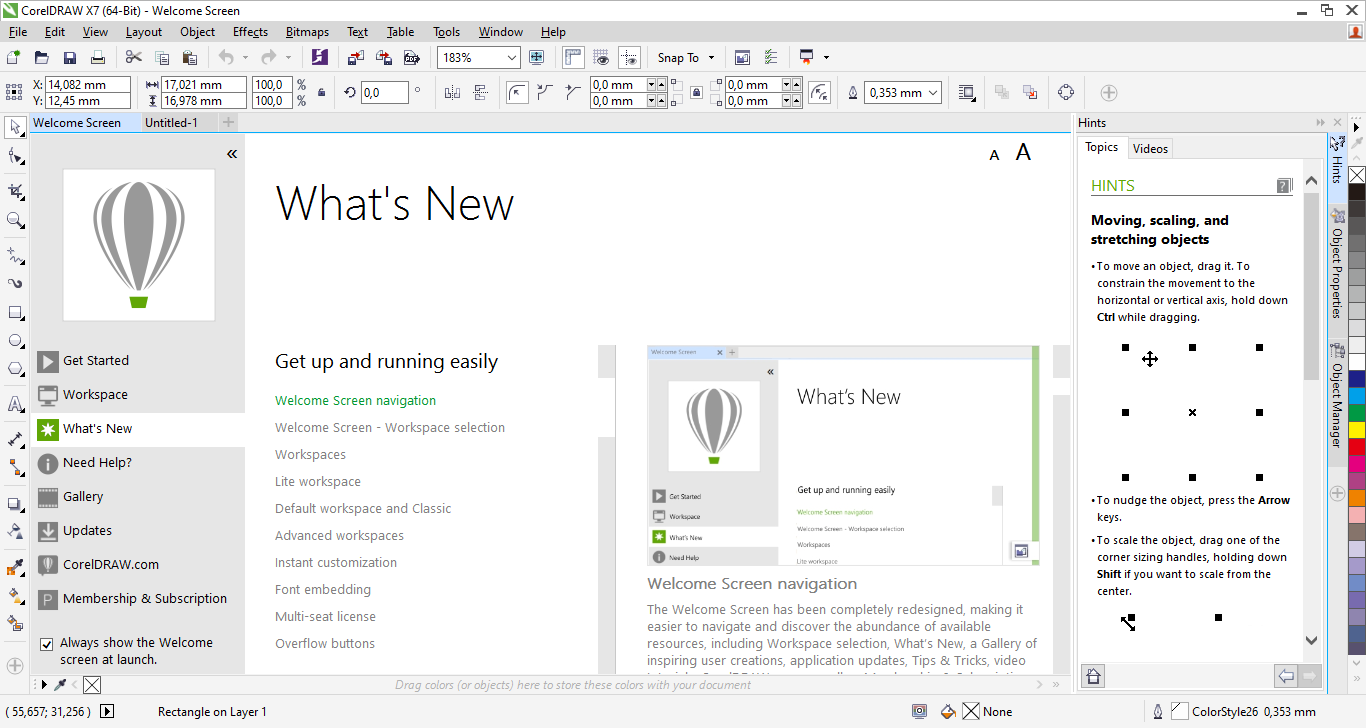
Task: Select the Crop tool in toolbox
Action: (x=15, y=191)
